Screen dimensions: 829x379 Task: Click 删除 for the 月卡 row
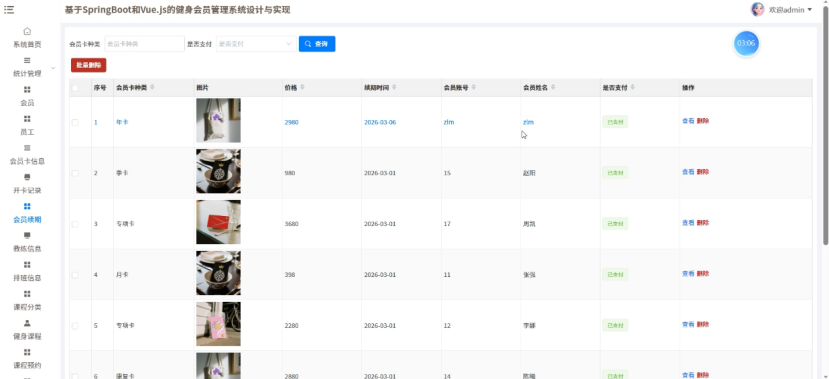(x=703, y=273)
